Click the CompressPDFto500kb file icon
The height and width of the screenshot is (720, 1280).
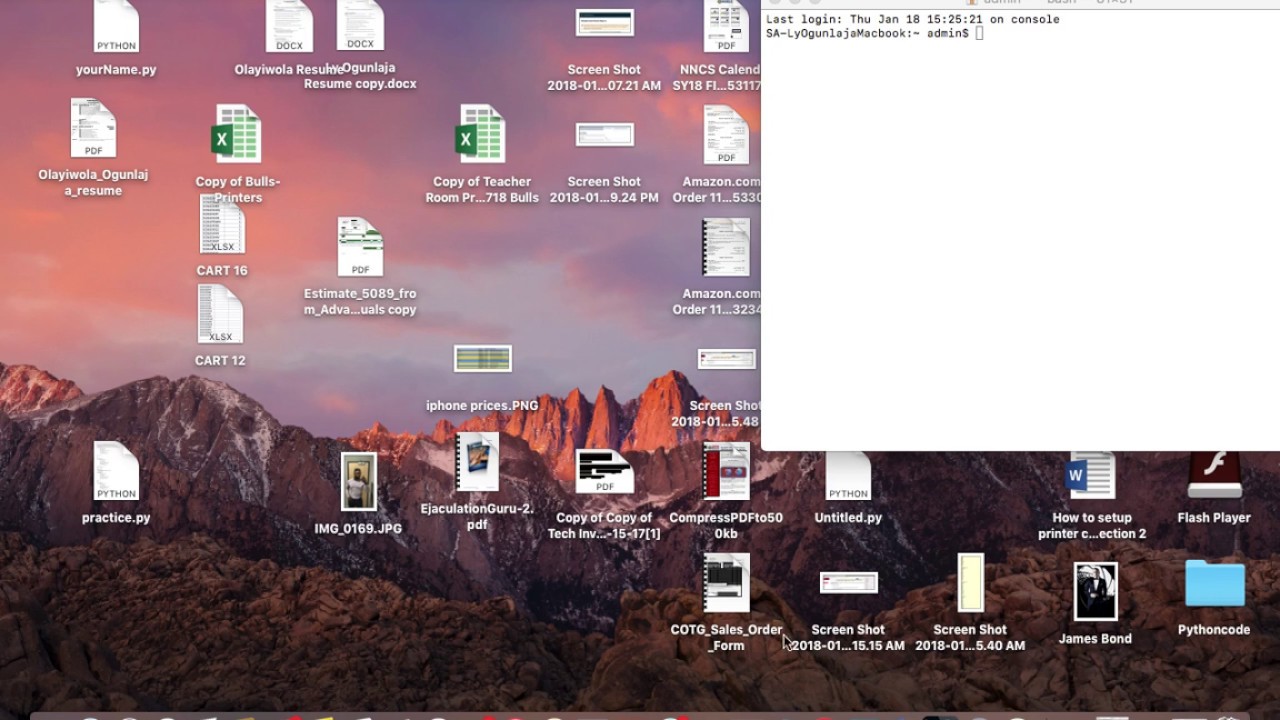tap(726, 471)
